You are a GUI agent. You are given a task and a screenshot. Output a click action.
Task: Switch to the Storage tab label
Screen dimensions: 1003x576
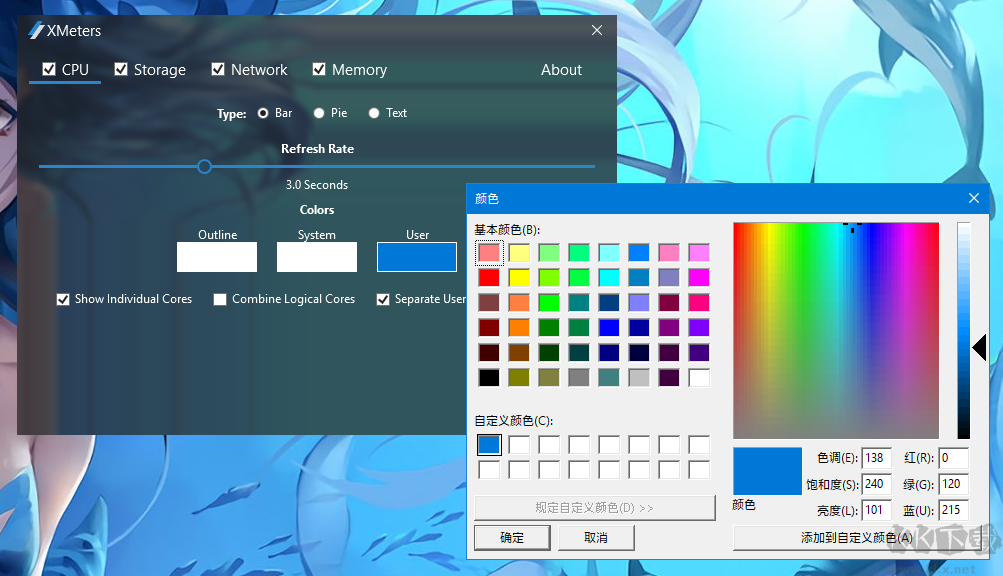click(x=159, y=70)
